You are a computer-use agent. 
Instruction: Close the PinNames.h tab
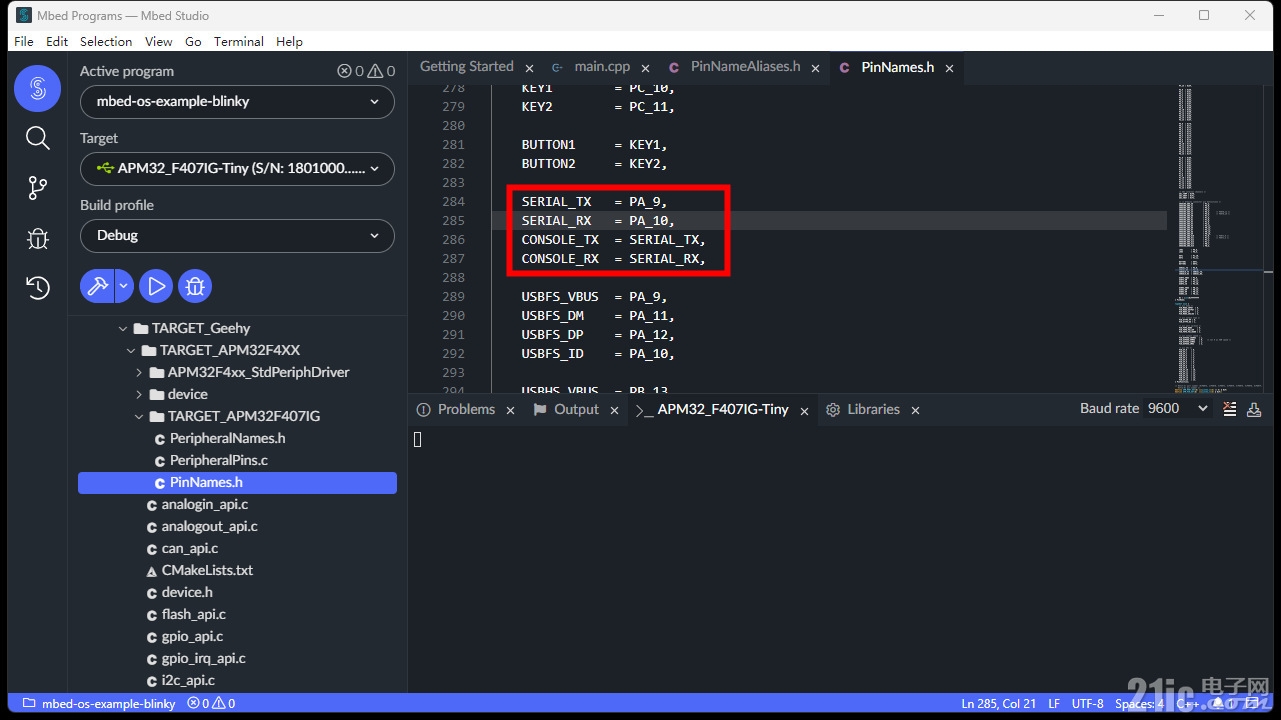point(949,68)
